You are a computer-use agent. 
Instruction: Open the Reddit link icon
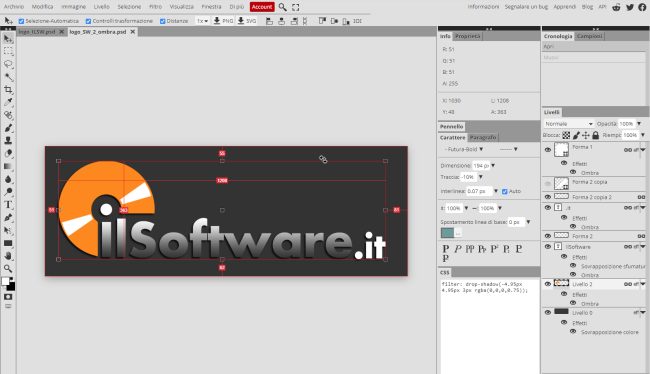pos(616,7)
